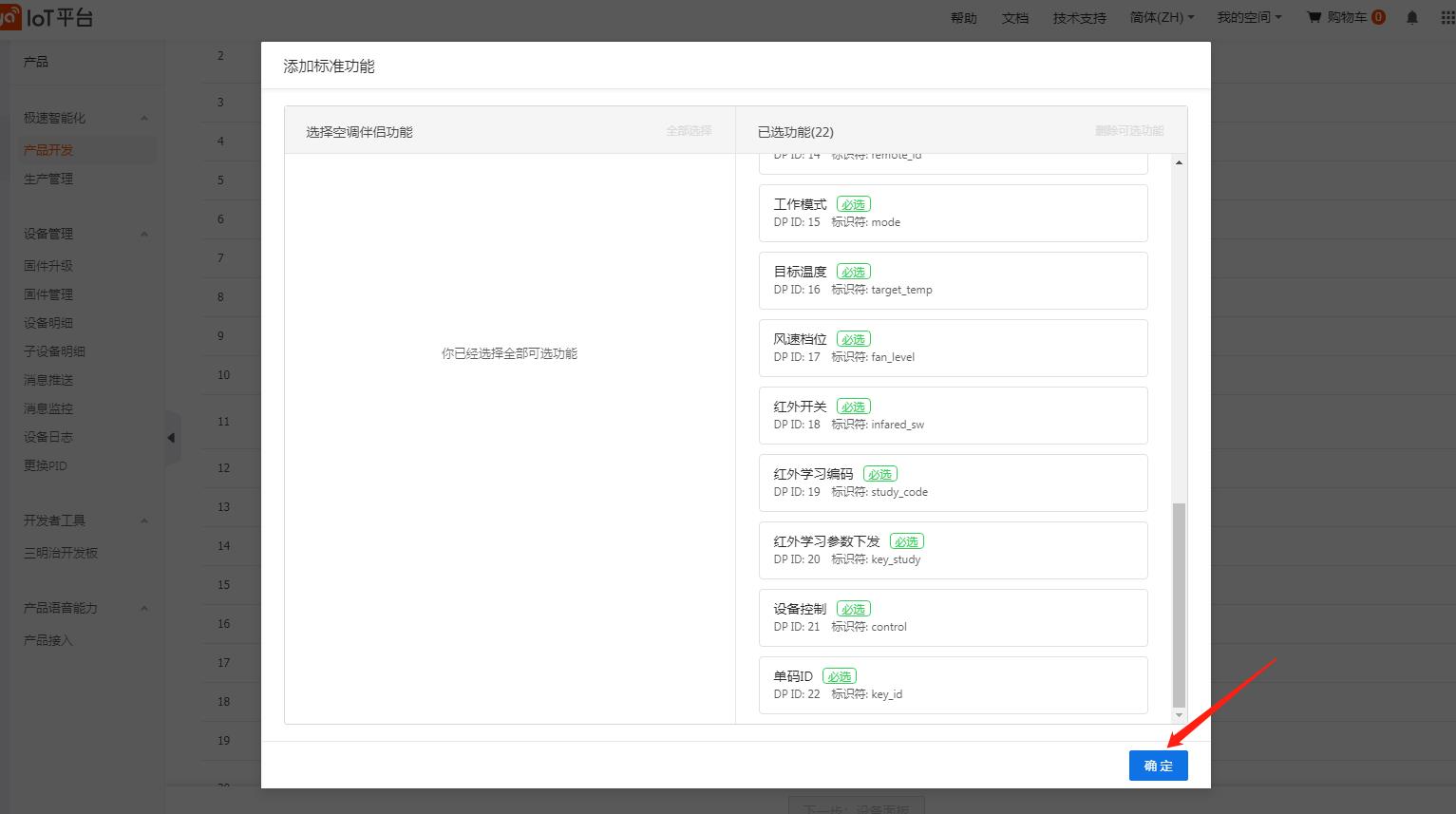Open 产品接入 in the sidebar

(48, 640)
